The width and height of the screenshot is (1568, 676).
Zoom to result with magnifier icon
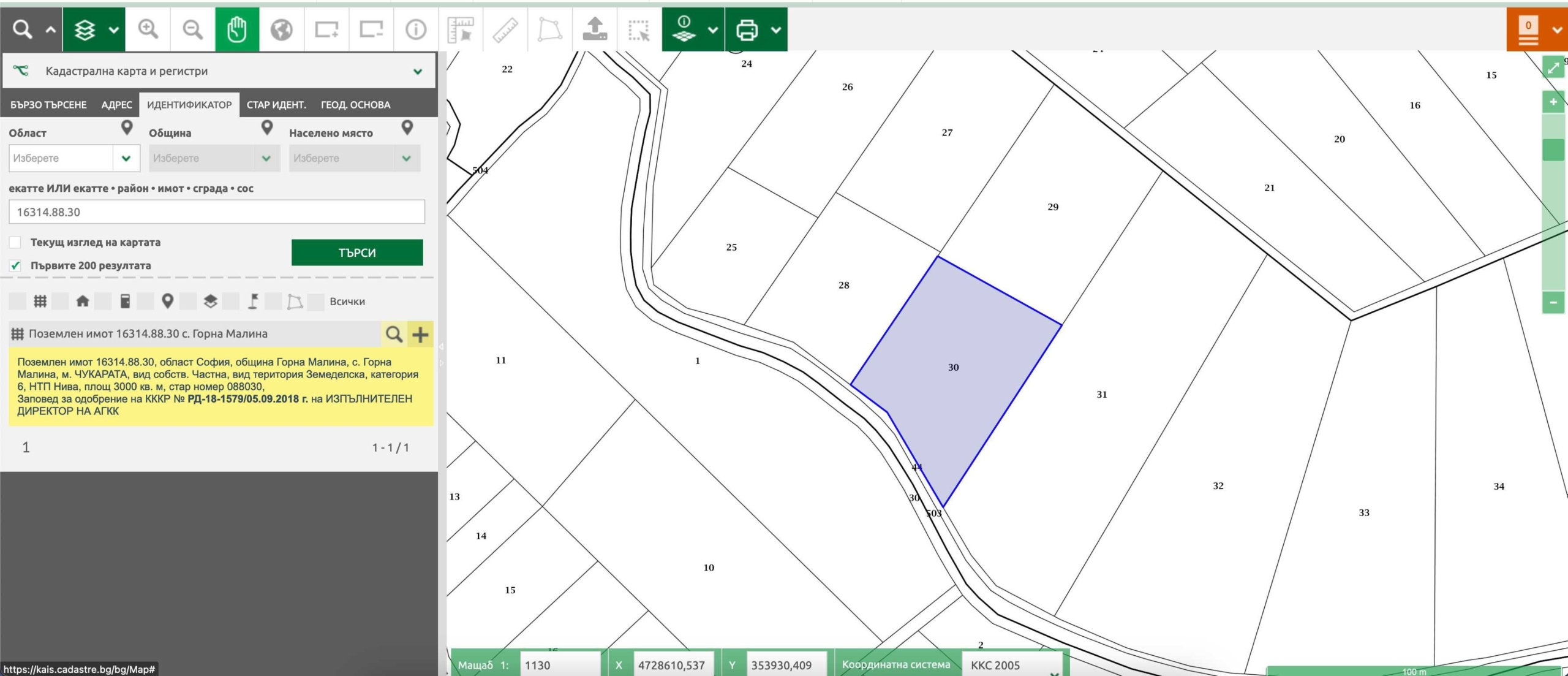point(394,334)
